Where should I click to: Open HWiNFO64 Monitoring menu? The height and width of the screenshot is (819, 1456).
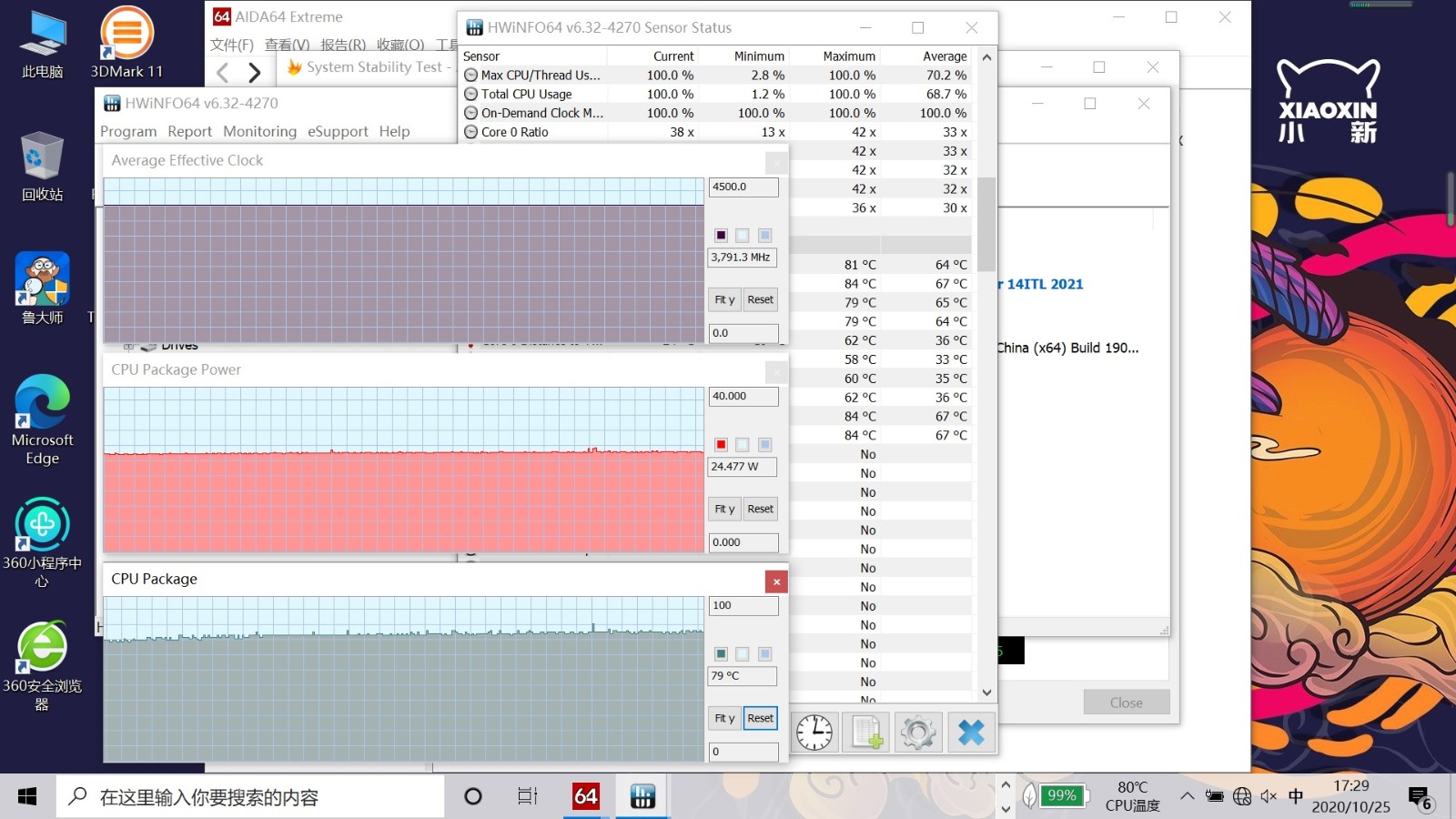click(259, 131)
